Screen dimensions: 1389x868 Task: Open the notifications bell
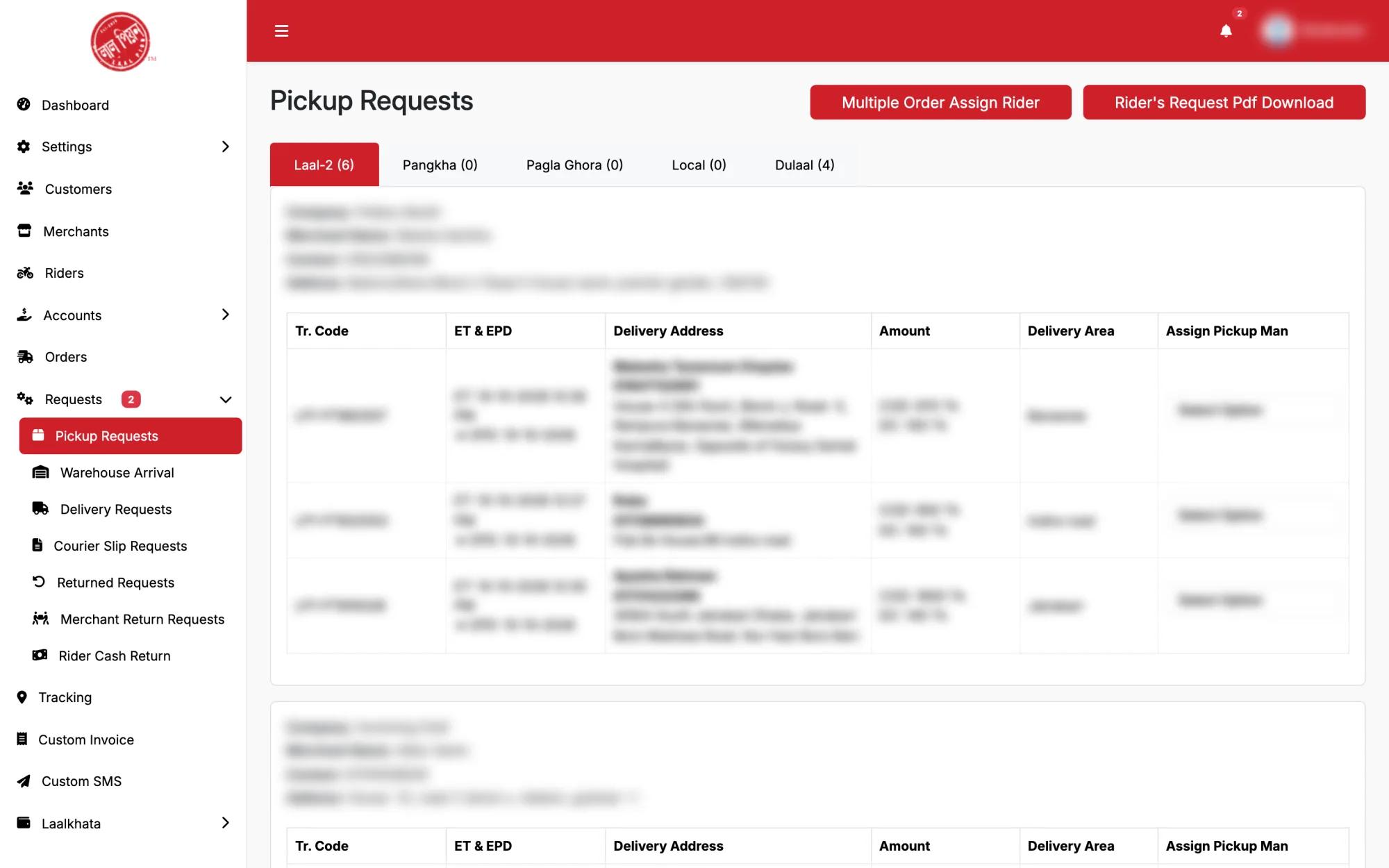(x=1226, y=31)
